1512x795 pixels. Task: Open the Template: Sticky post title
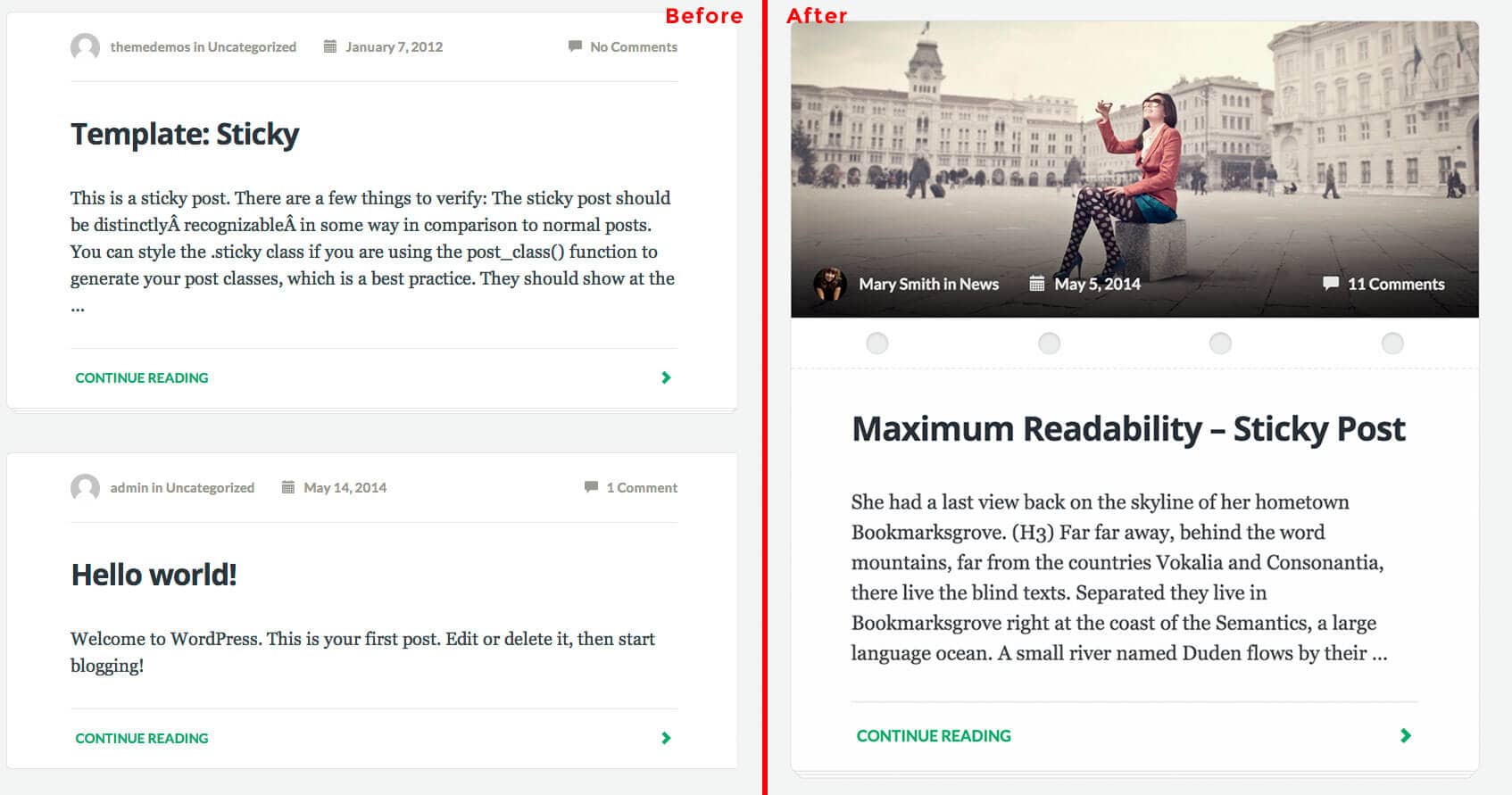tap(185, 134)
